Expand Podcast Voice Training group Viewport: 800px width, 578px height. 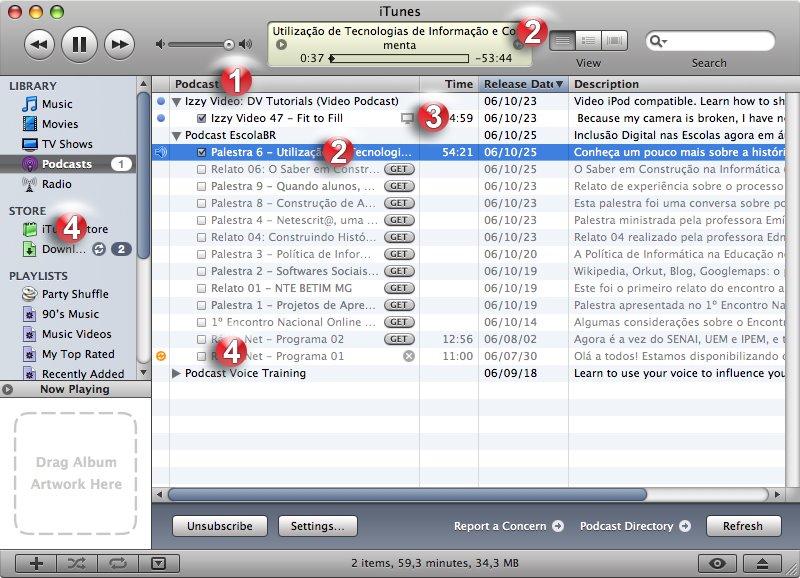(x=177, y=373)
